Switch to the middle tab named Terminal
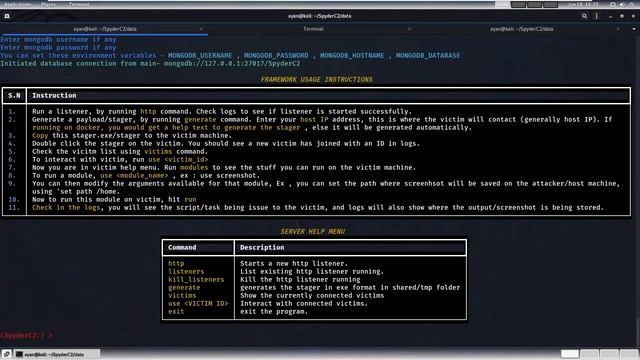The width and height of the screenshot is (640, 360). coord(313,29)
